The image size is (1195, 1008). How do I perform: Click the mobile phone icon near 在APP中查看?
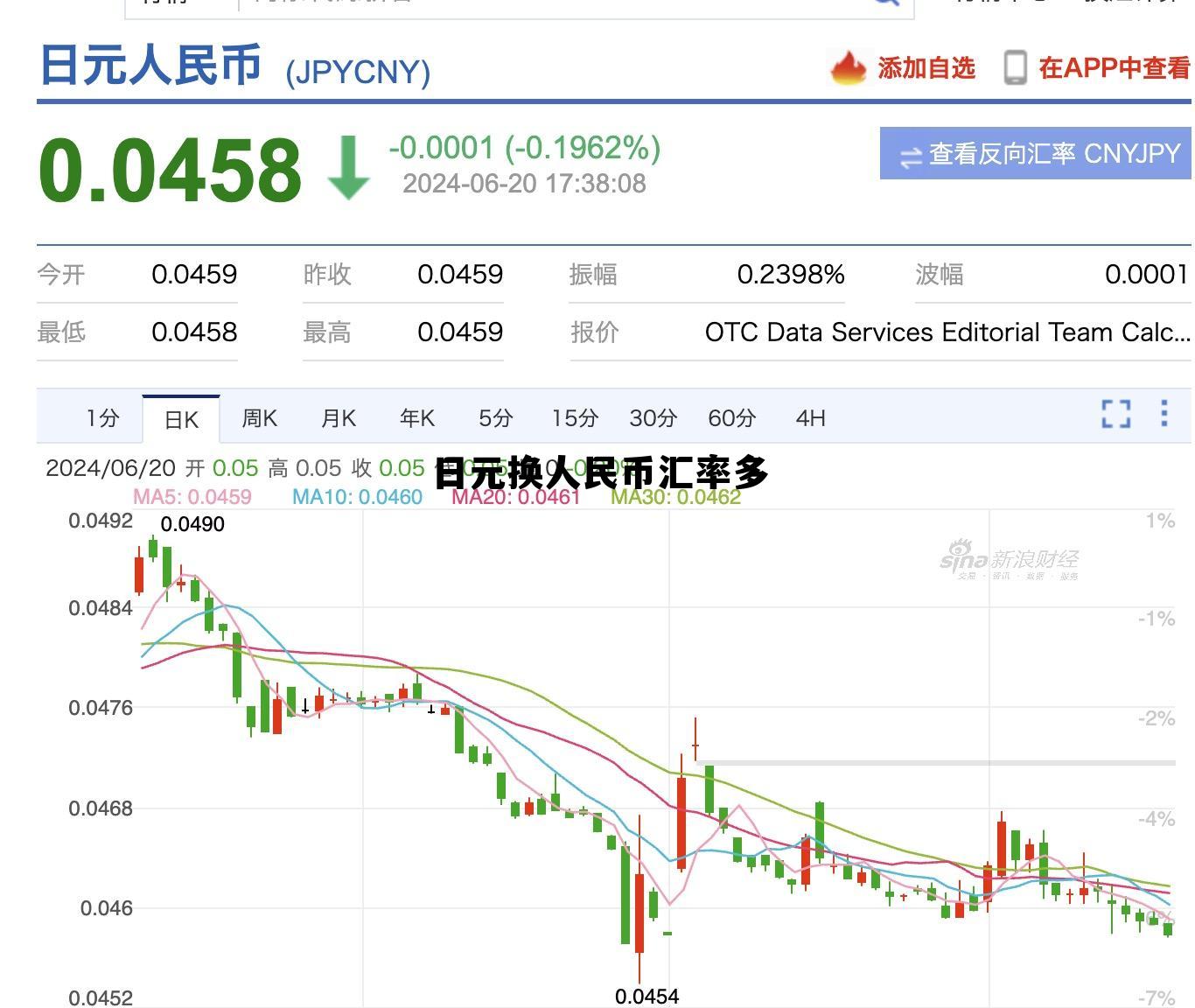coord(1017,67)
